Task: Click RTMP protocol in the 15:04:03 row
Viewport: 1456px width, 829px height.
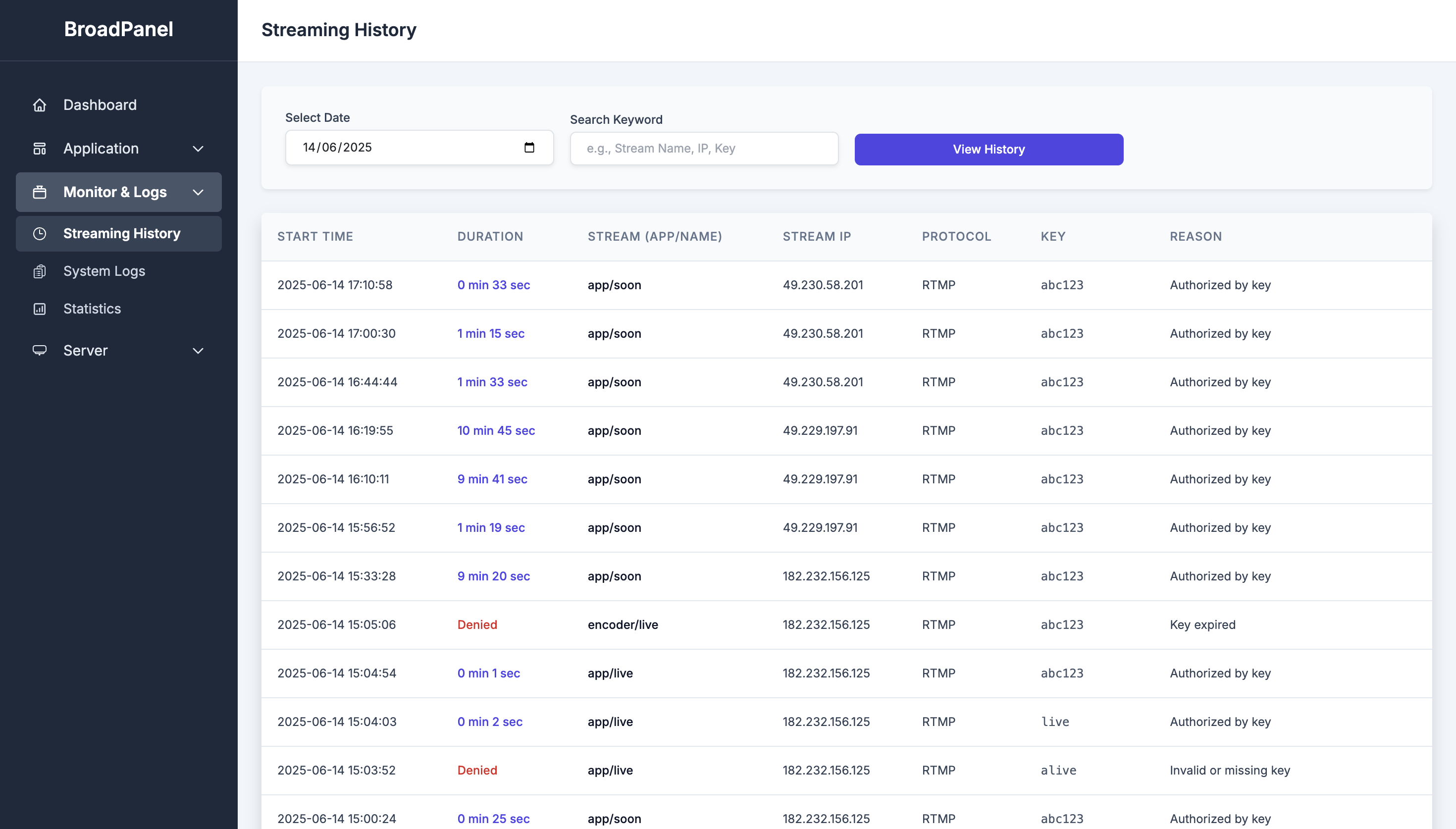Action: 938,722
